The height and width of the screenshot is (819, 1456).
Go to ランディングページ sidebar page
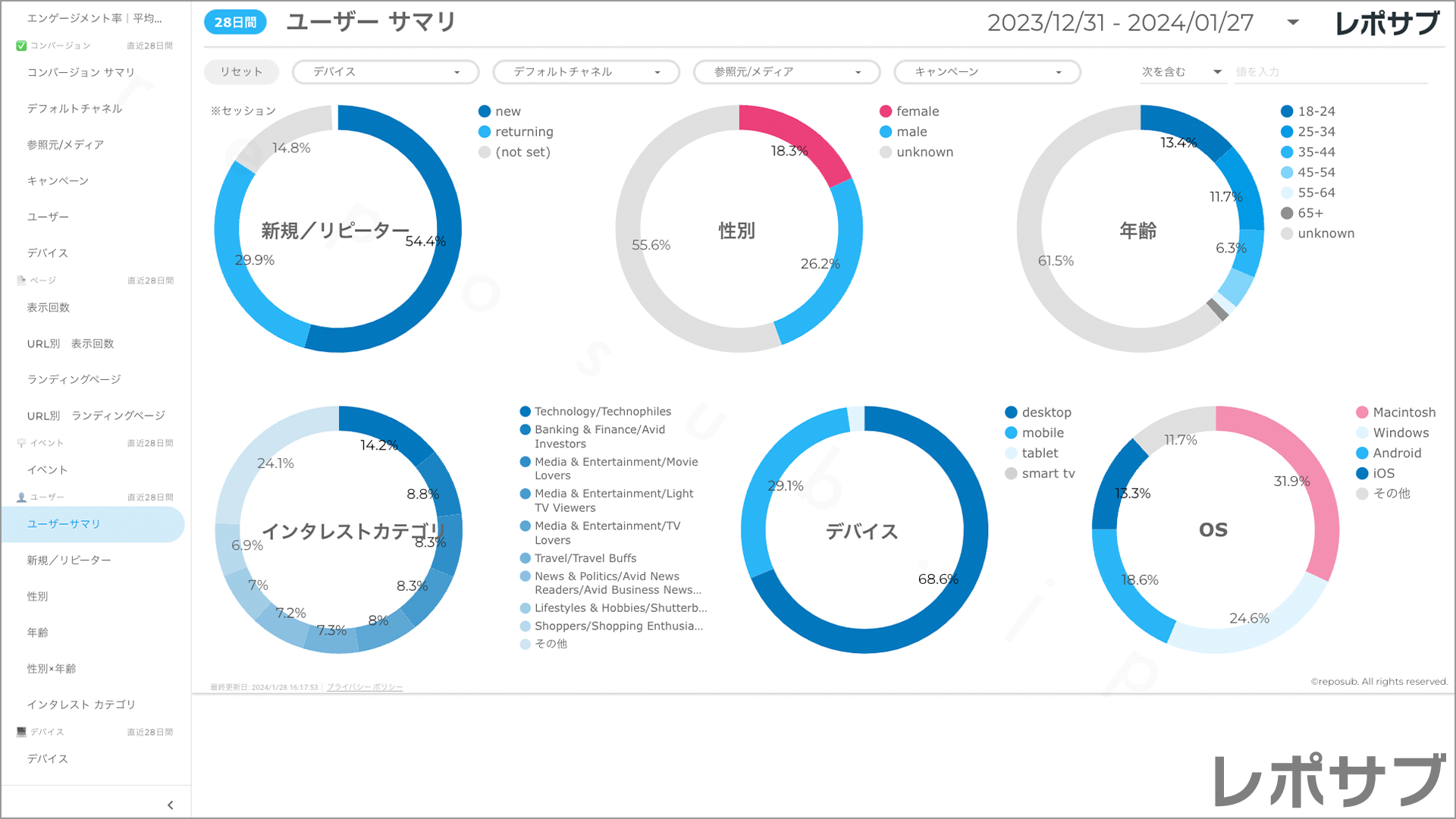tap(74, 379)
